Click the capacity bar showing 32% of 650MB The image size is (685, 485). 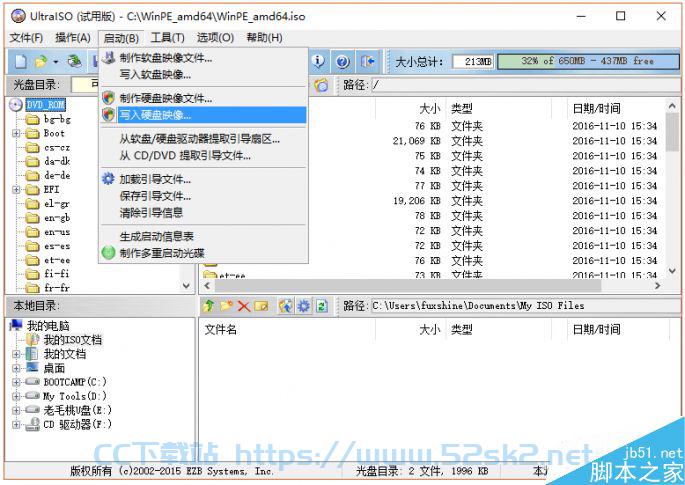pyautogui.click(x=588, y=62)
